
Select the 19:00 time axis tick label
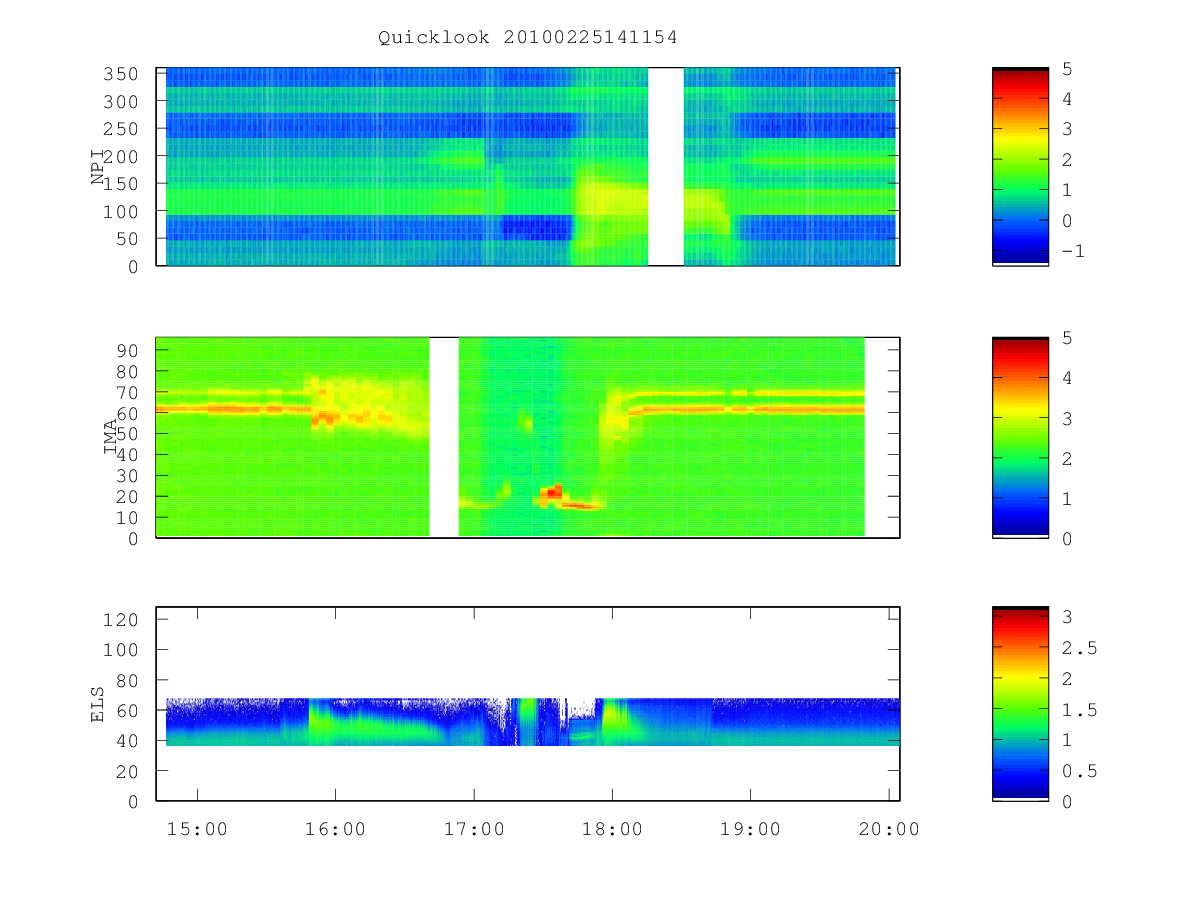750,829
